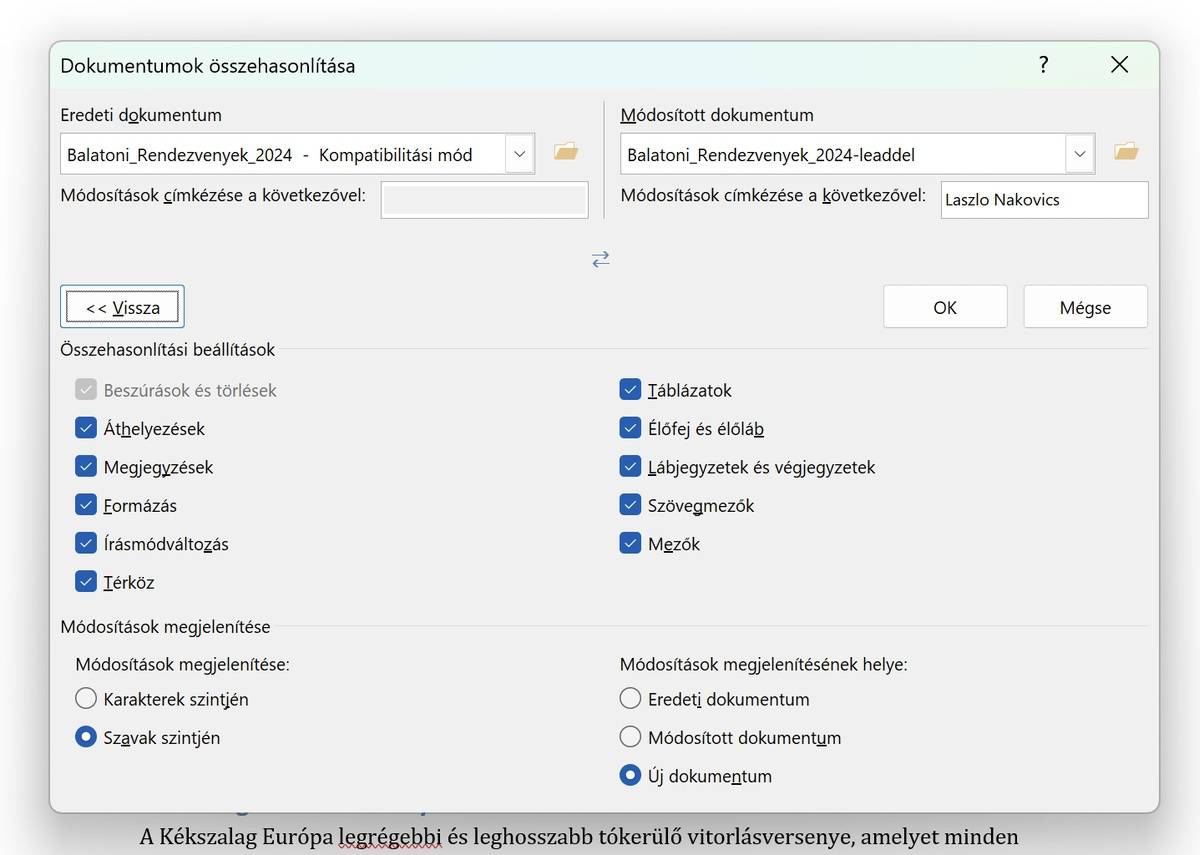Select Szavak szintjén radio option
The height and width of the screenshot is (855, 1200).
(x=86, y=738)
